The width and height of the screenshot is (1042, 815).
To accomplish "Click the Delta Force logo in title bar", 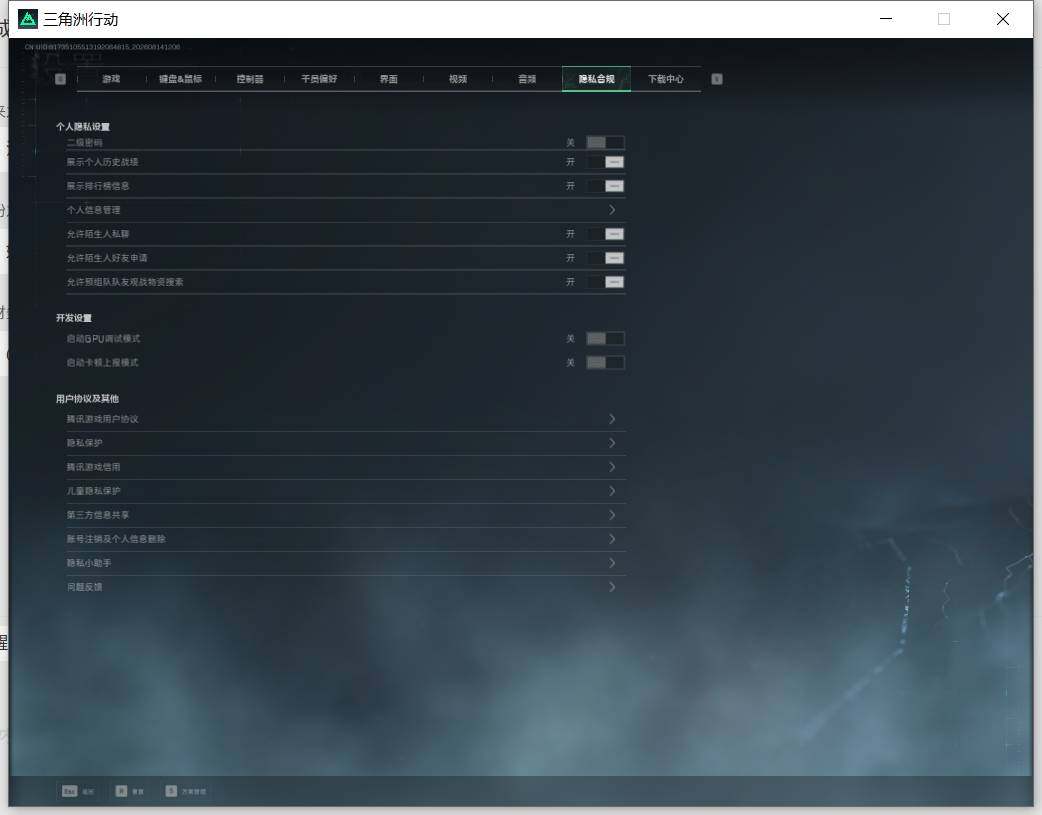I will coord(28,19).
